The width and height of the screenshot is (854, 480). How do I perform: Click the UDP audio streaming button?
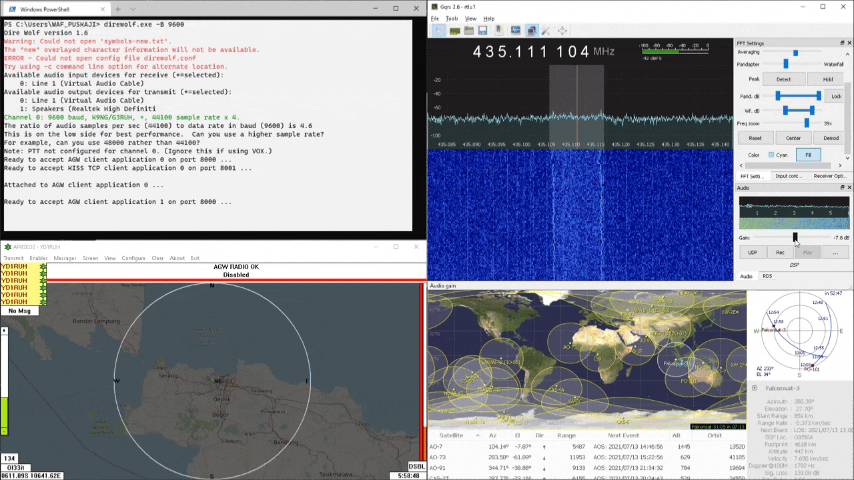pos(752,253)
